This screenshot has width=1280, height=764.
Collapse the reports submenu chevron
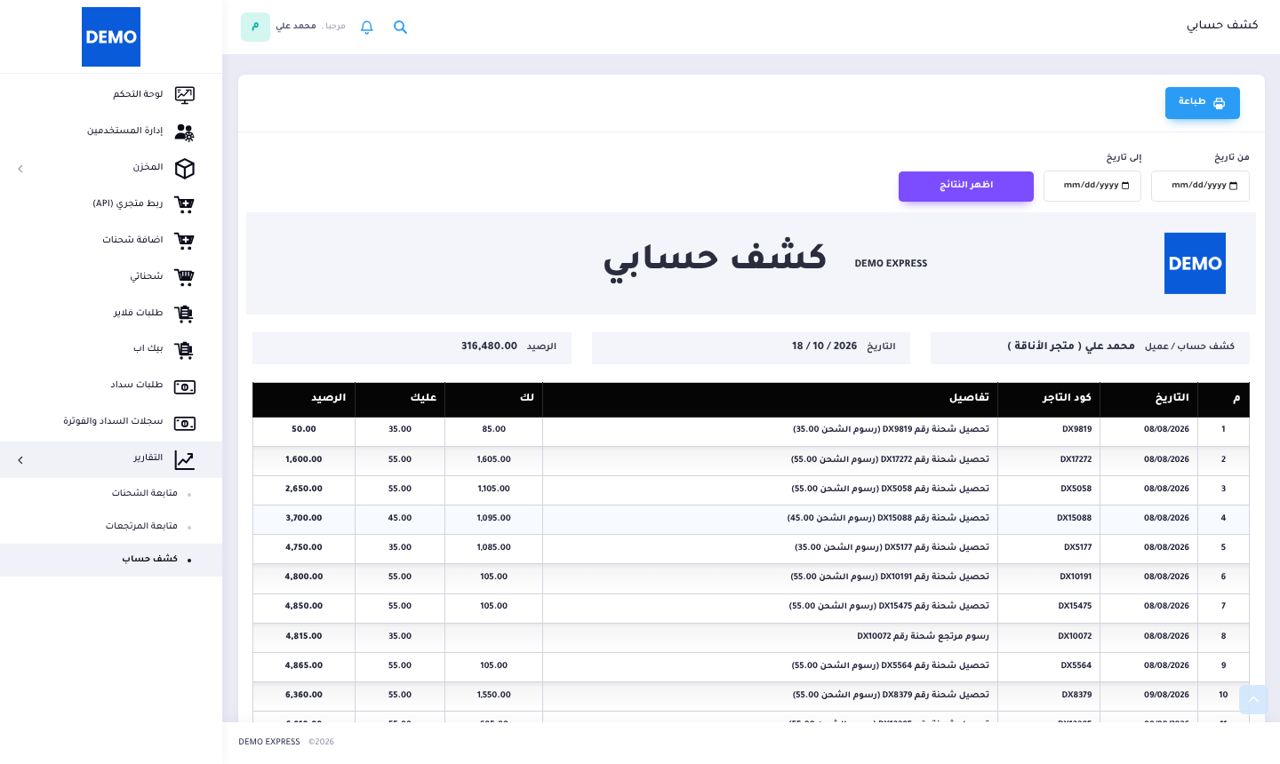(20, 460)
